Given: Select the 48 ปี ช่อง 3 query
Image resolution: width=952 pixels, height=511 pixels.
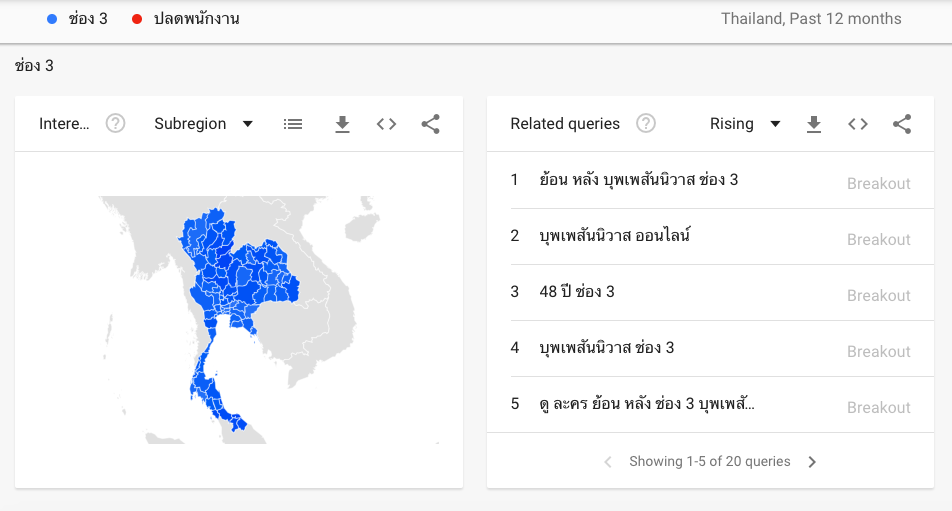Looking at the screenshot, I should [576, 292].
